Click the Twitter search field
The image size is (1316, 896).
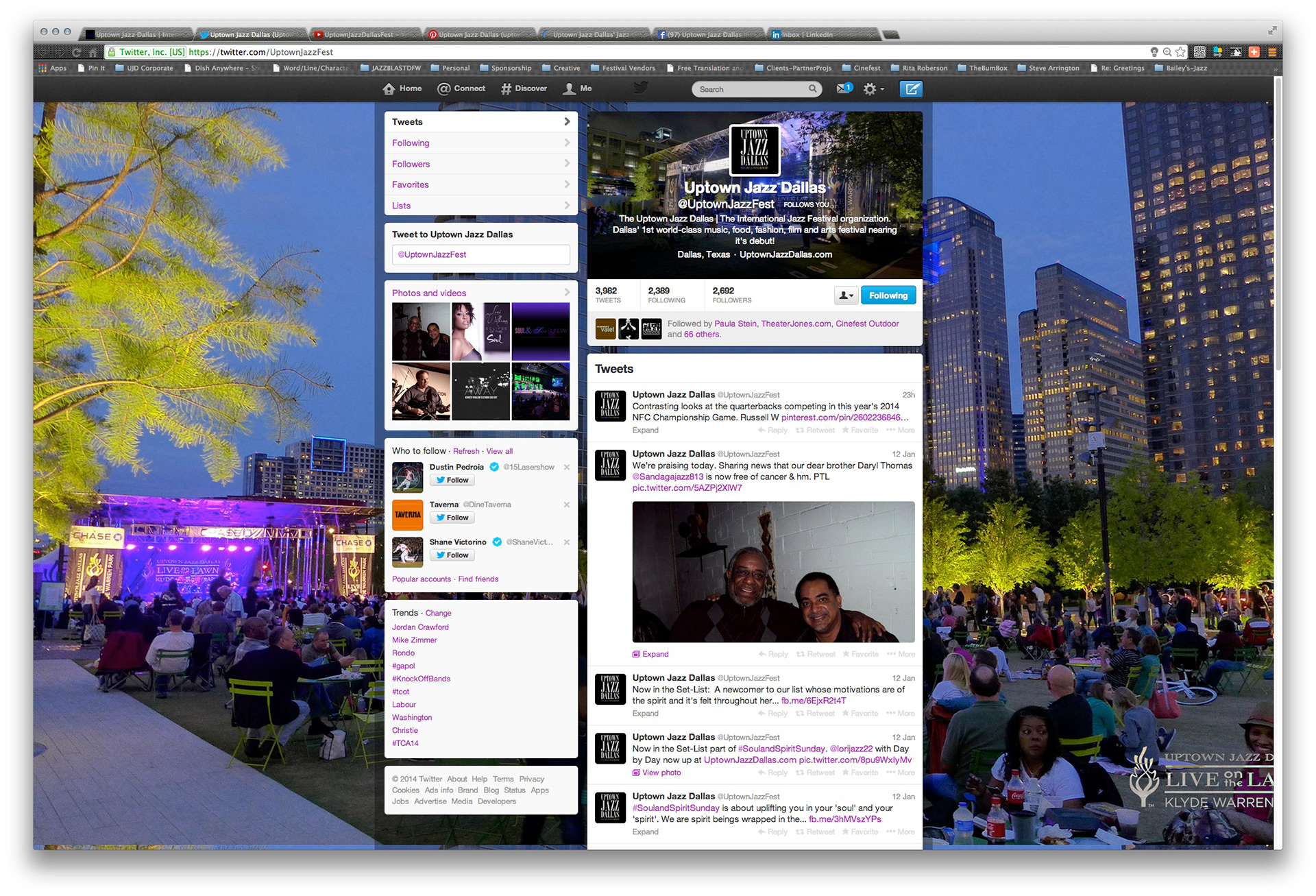pyautogui.click(x=757, y=89)
